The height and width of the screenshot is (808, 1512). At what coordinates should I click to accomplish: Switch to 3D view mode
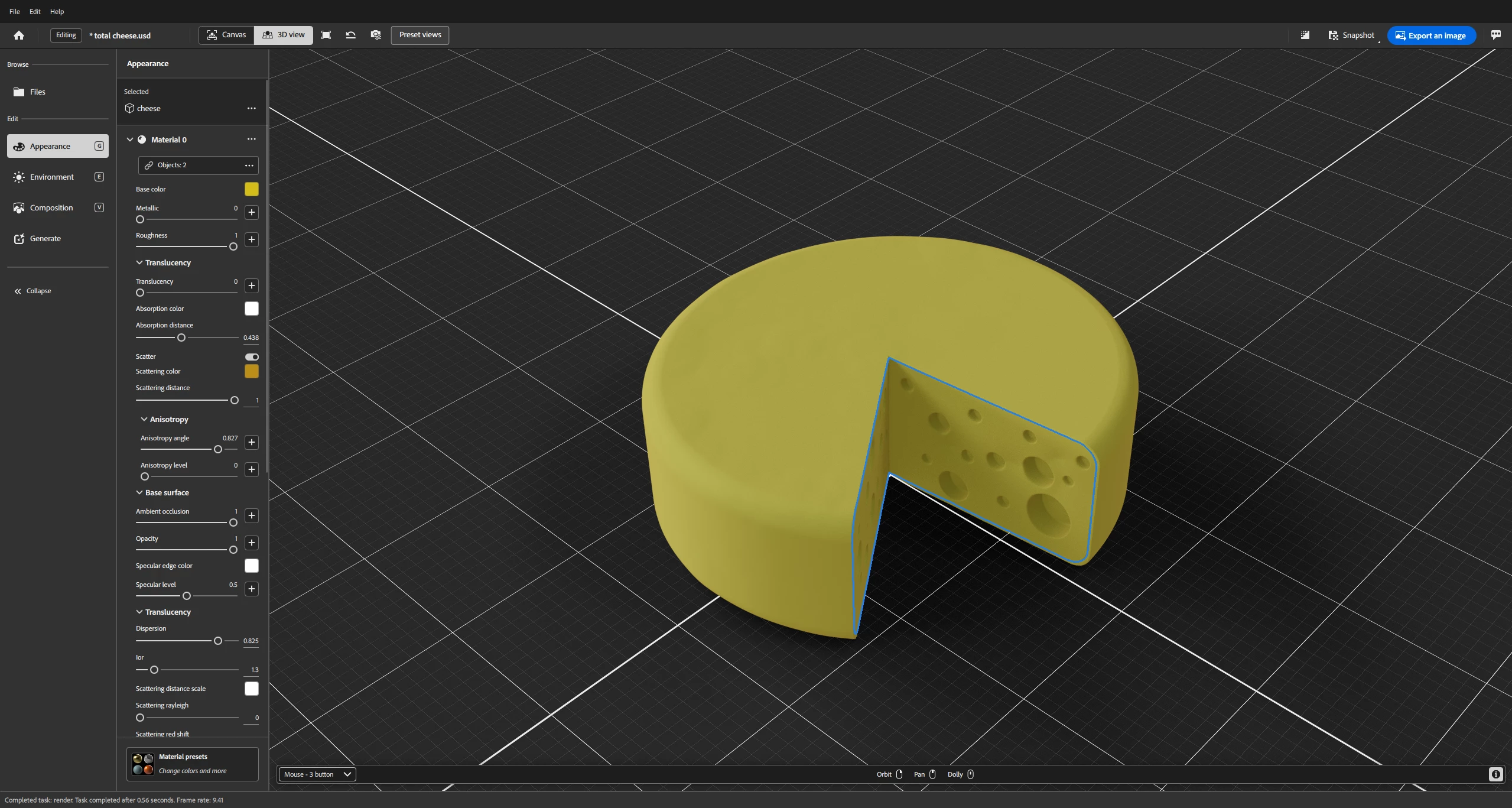(284, 35)
